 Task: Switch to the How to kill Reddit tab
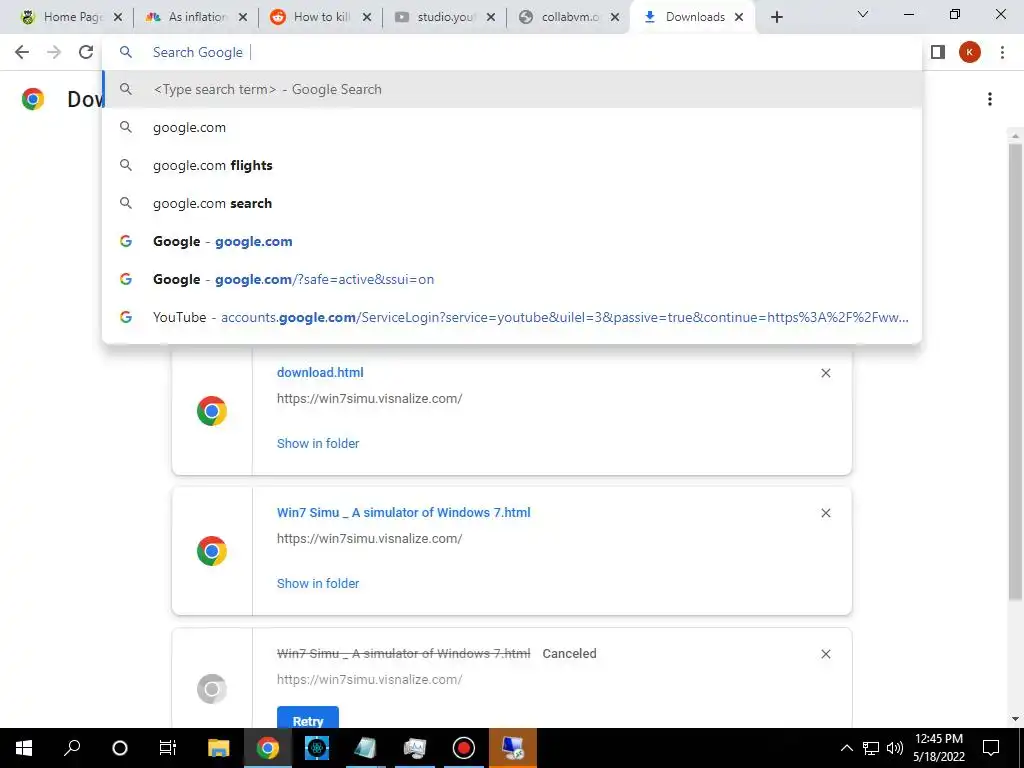point(313,17)
